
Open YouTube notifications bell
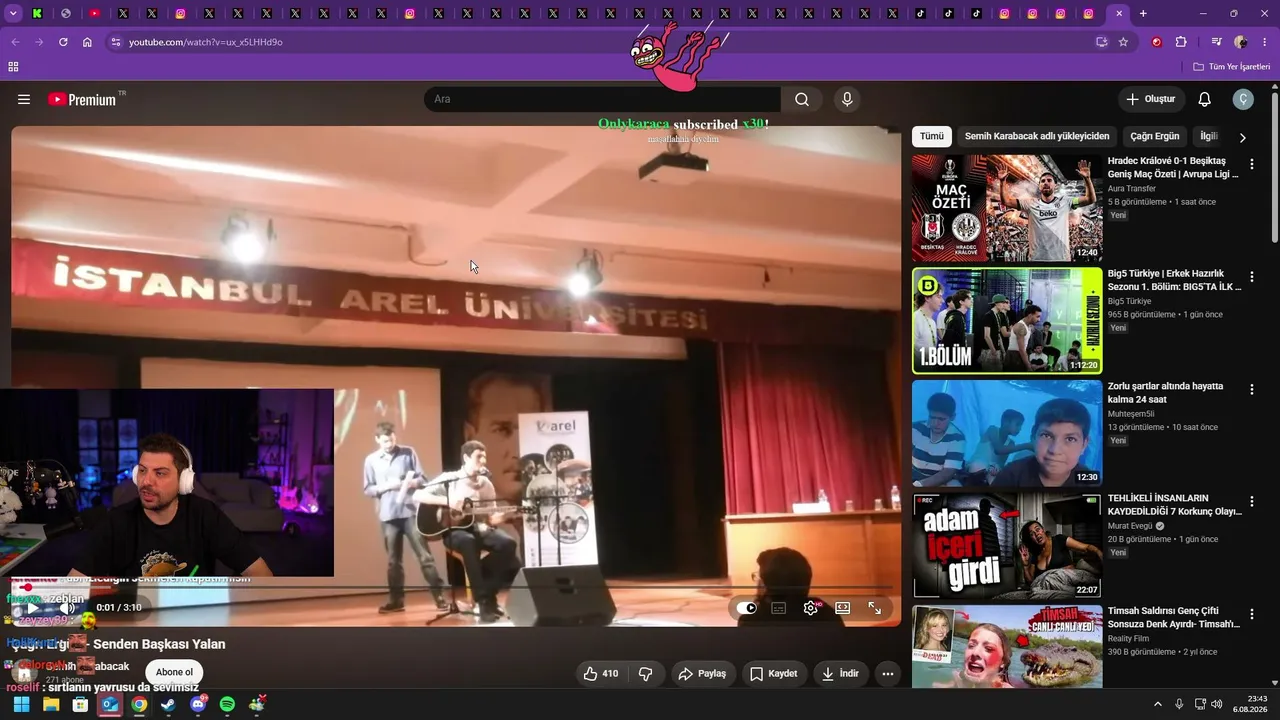coord(1205,99)
